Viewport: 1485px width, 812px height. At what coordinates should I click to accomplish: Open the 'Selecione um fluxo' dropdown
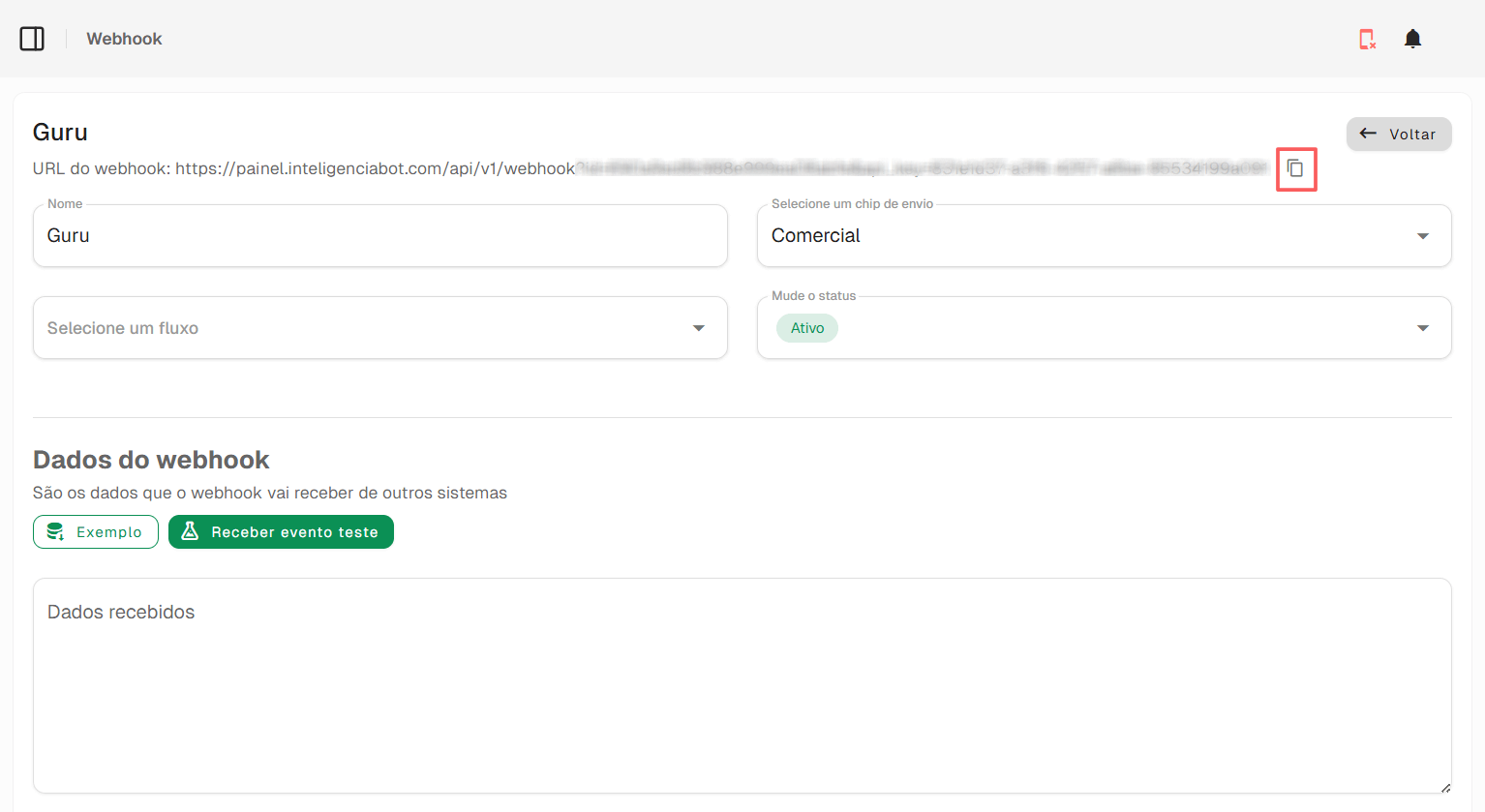click(699, 327)
